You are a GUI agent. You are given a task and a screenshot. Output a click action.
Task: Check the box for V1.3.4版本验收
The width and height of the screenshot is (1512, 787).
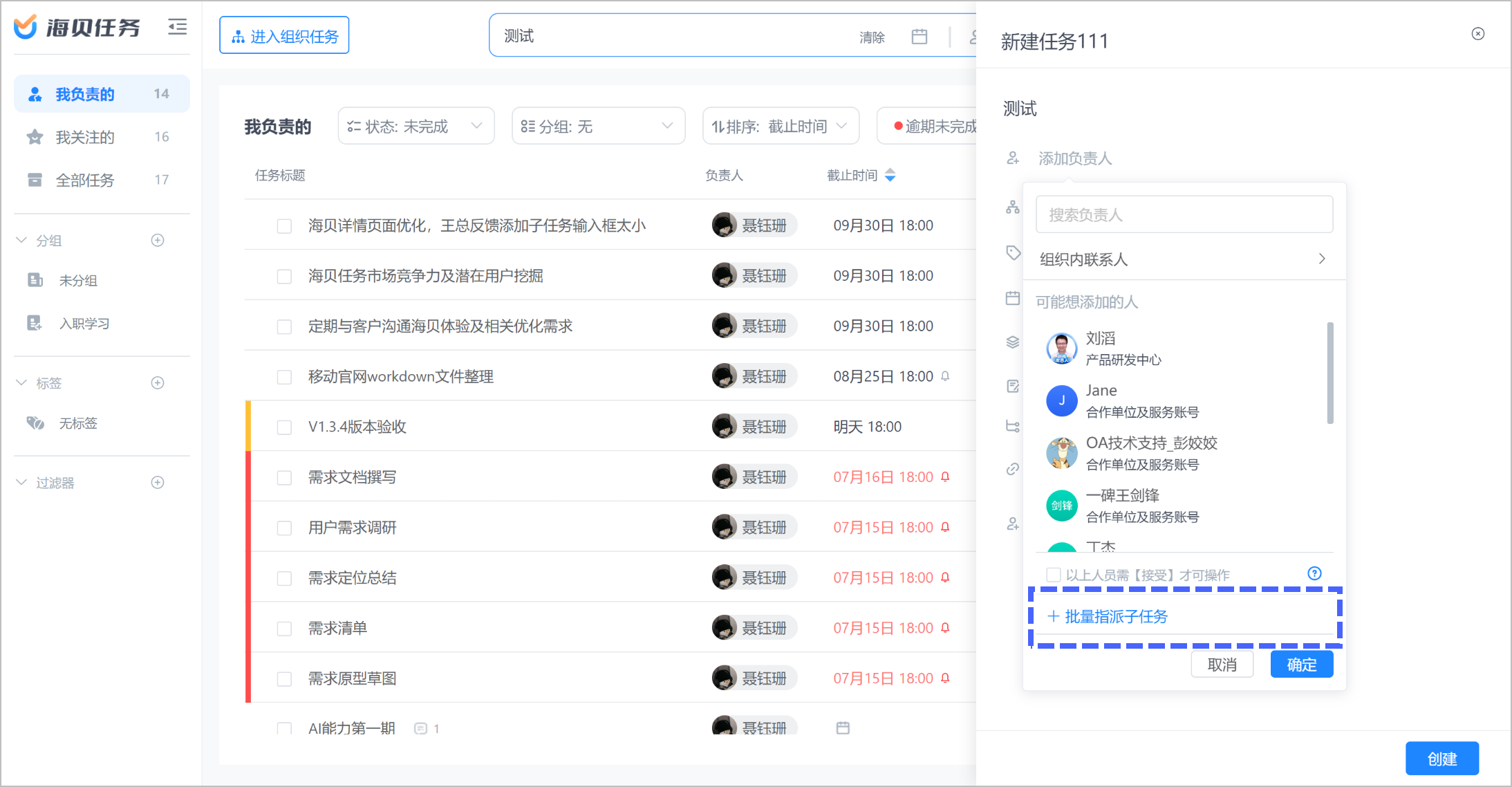click(x=284, y=427)
